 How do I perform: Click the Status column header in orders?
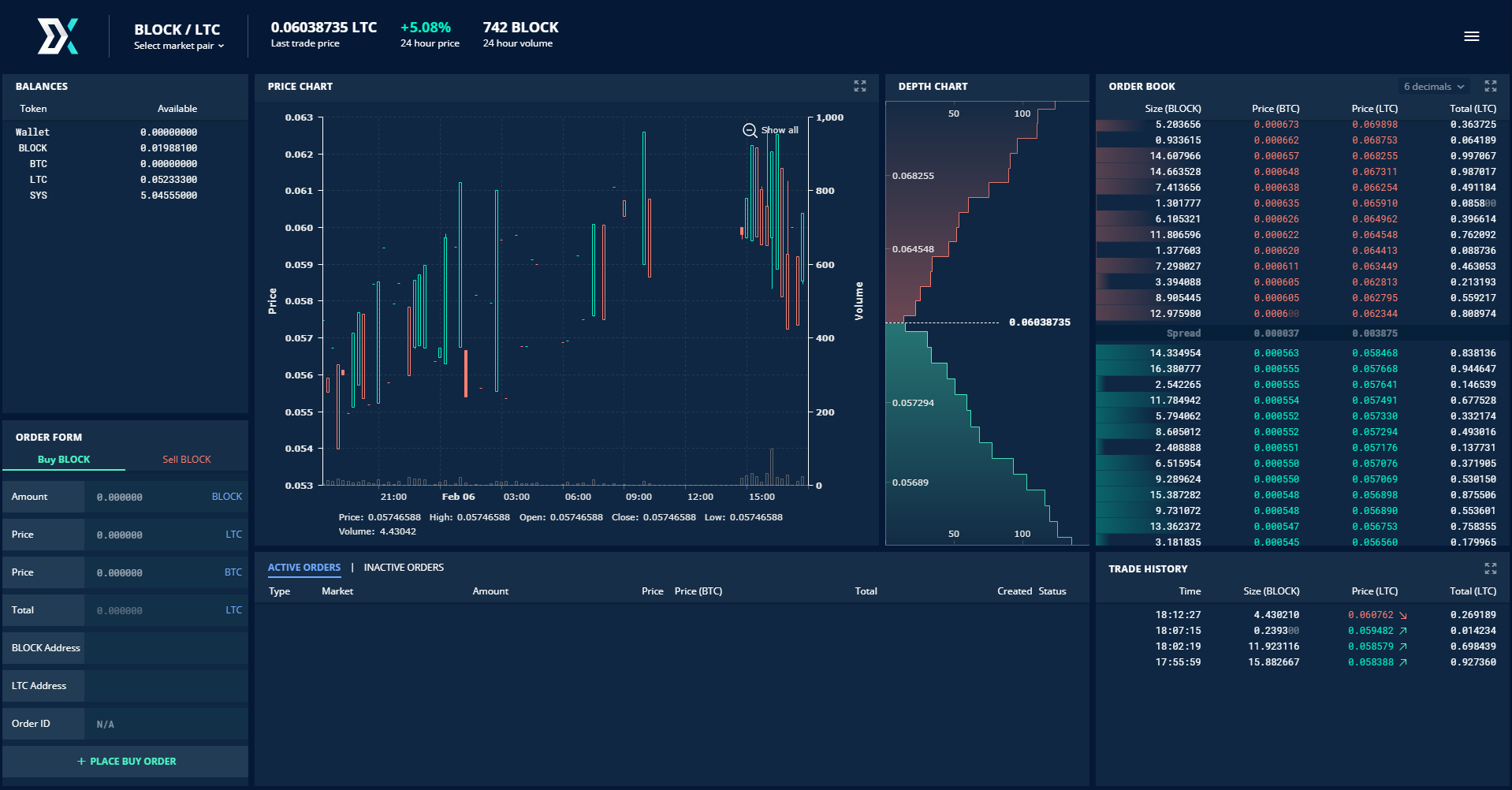[x=1052, y=591]
